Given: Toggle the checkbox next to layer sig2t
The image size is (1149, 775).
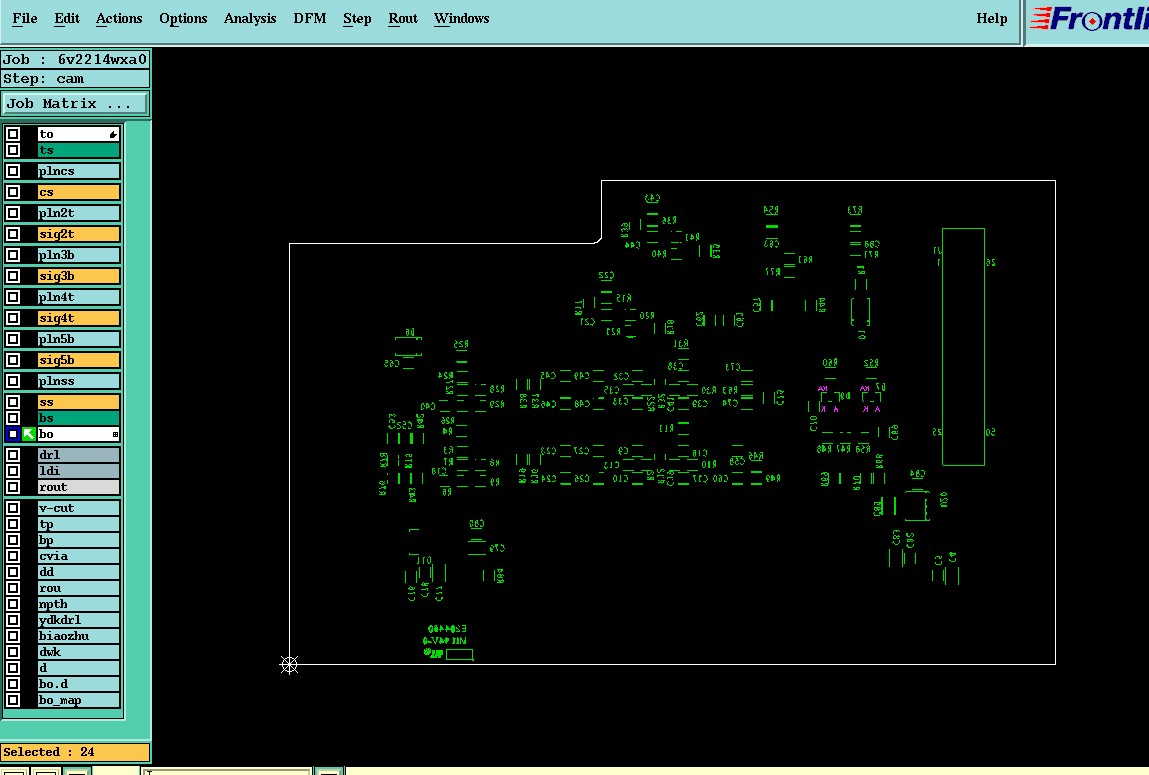Looking at the screenshot, I should (x=12, y=234).
